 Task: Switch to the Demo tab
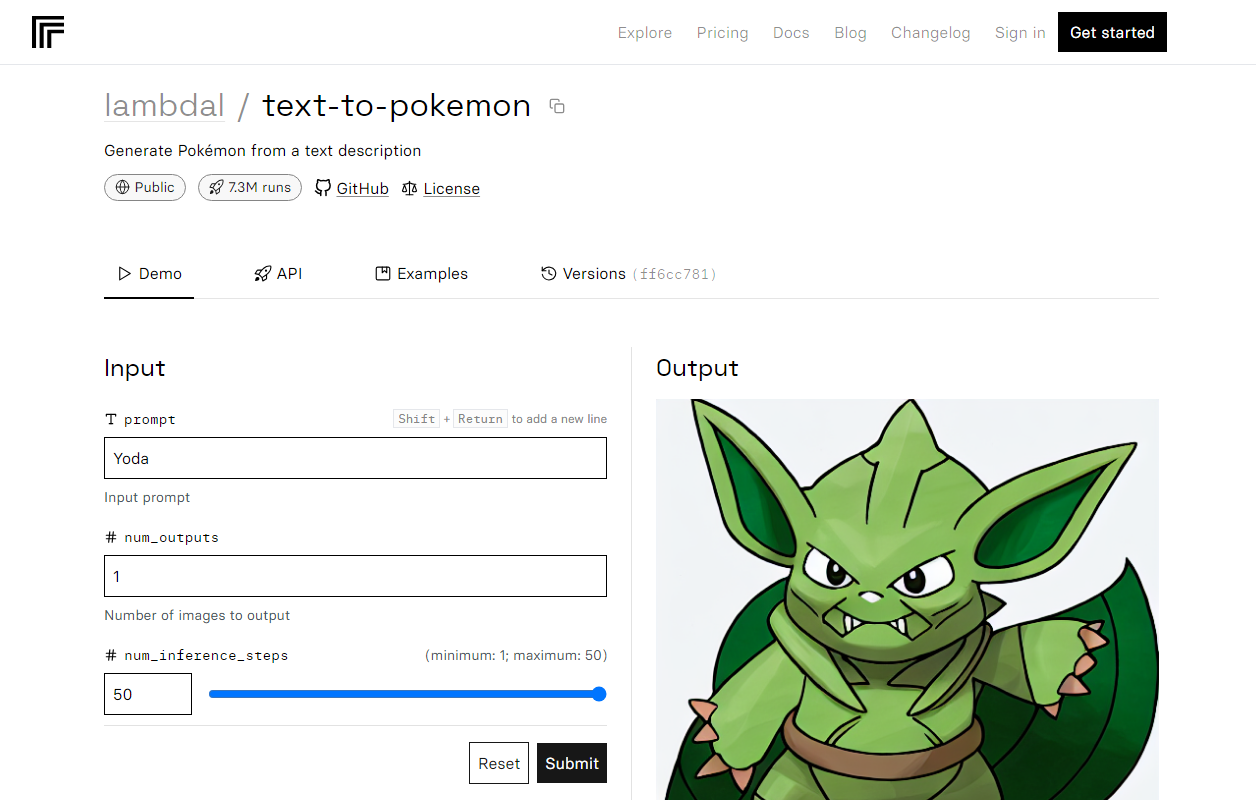[149, 273]
